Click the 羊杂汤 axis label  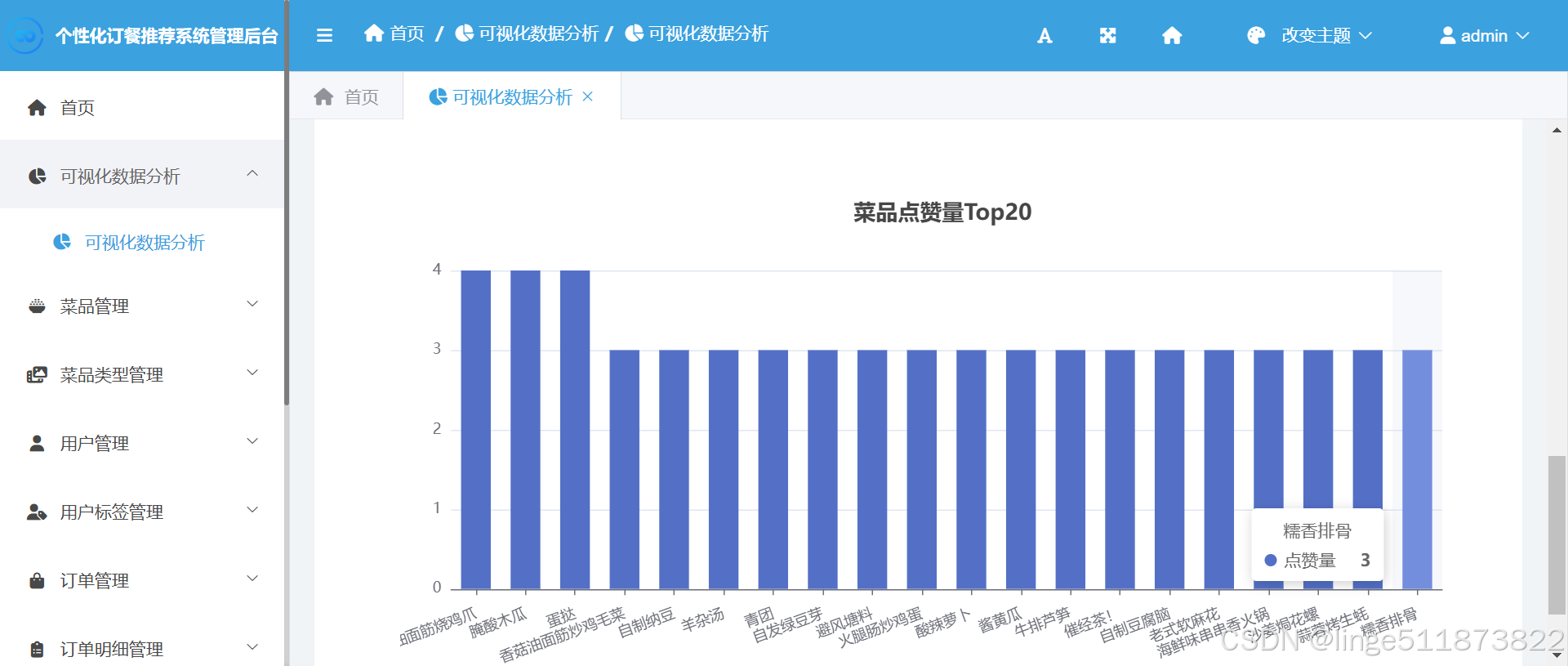703,620
